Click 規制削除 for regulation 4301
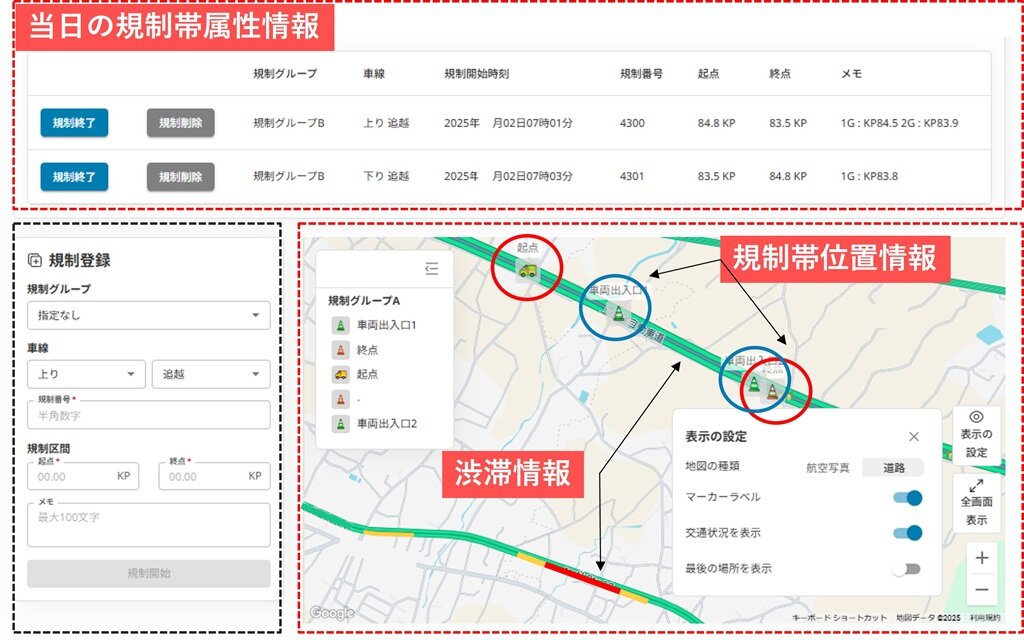The image size is (1024, 640). click(x=180, y=177)
